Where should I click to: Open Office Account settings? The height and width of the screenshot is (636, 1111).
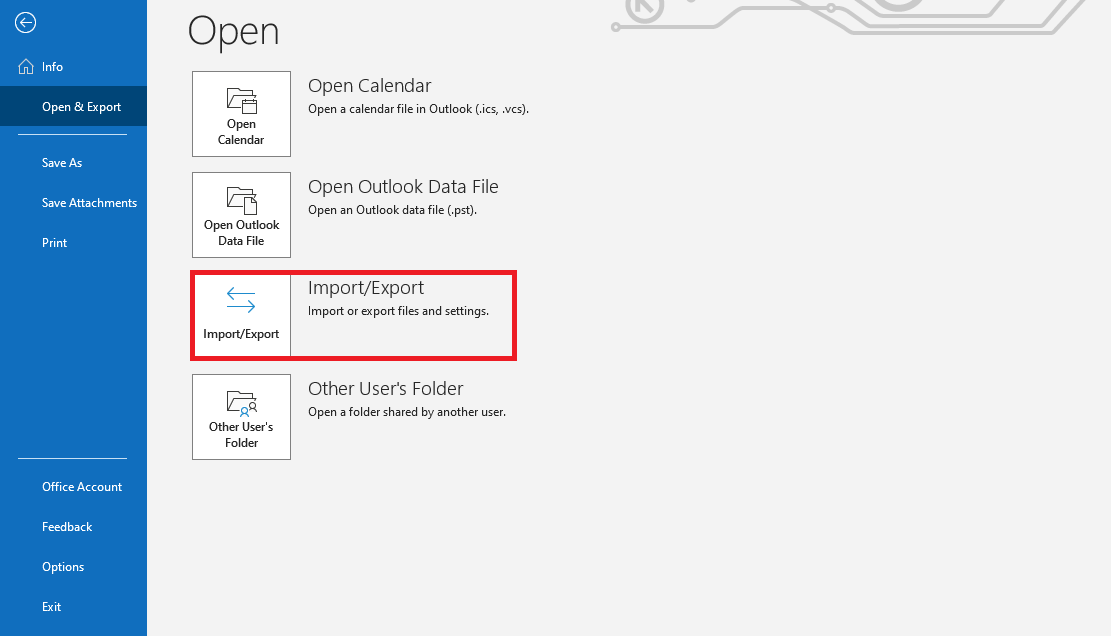(x=82, y=486)
